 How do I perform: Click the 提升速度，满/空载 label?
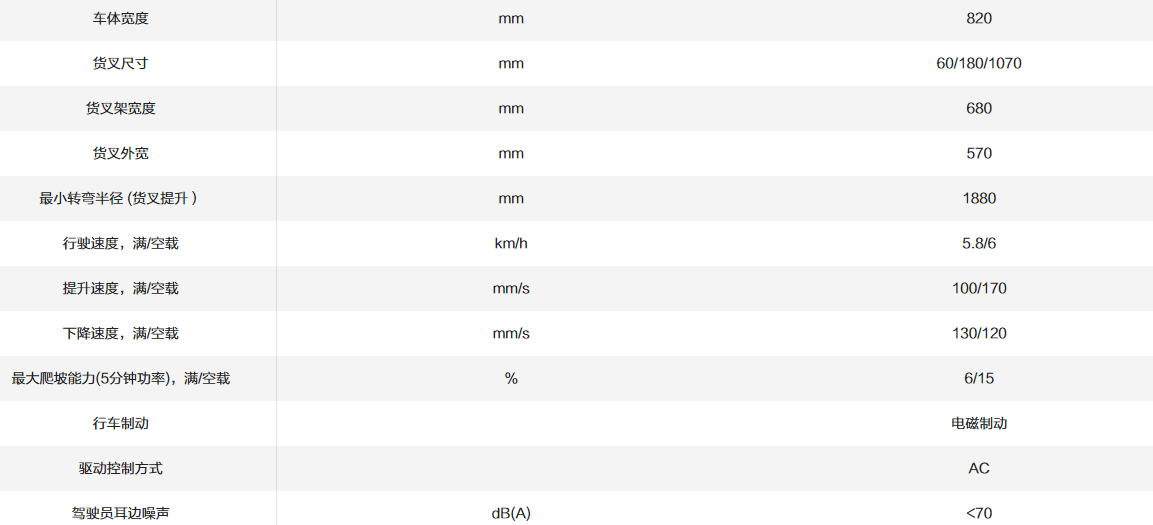pos(120,288)
